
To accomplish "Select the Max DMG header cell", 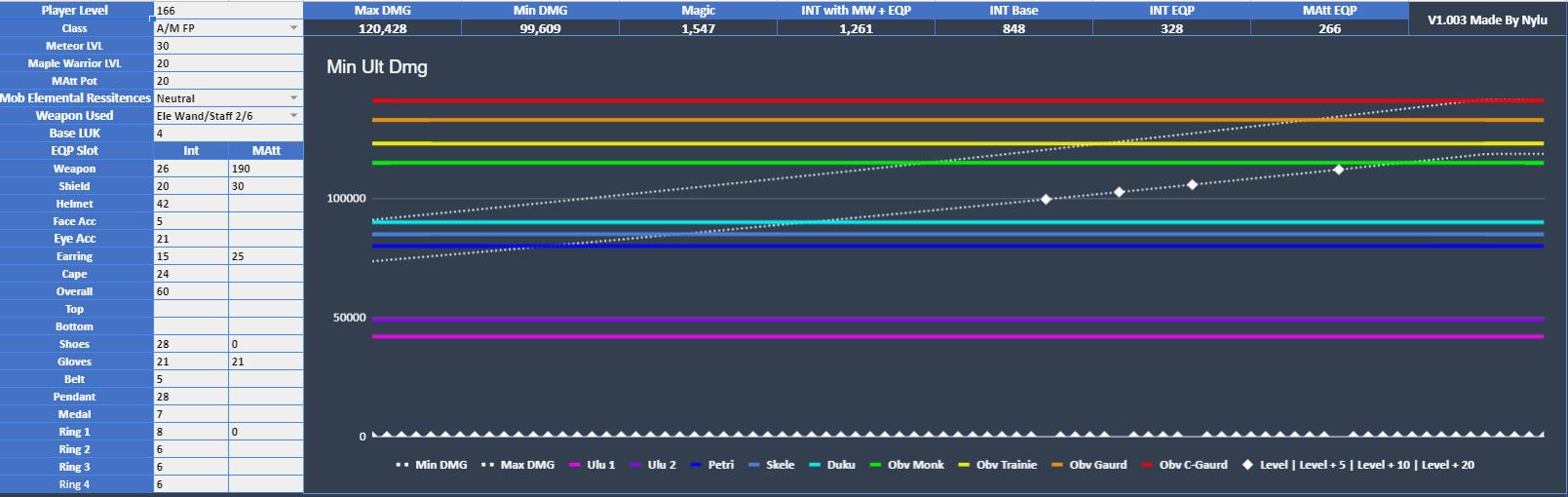I will [382, 11].
